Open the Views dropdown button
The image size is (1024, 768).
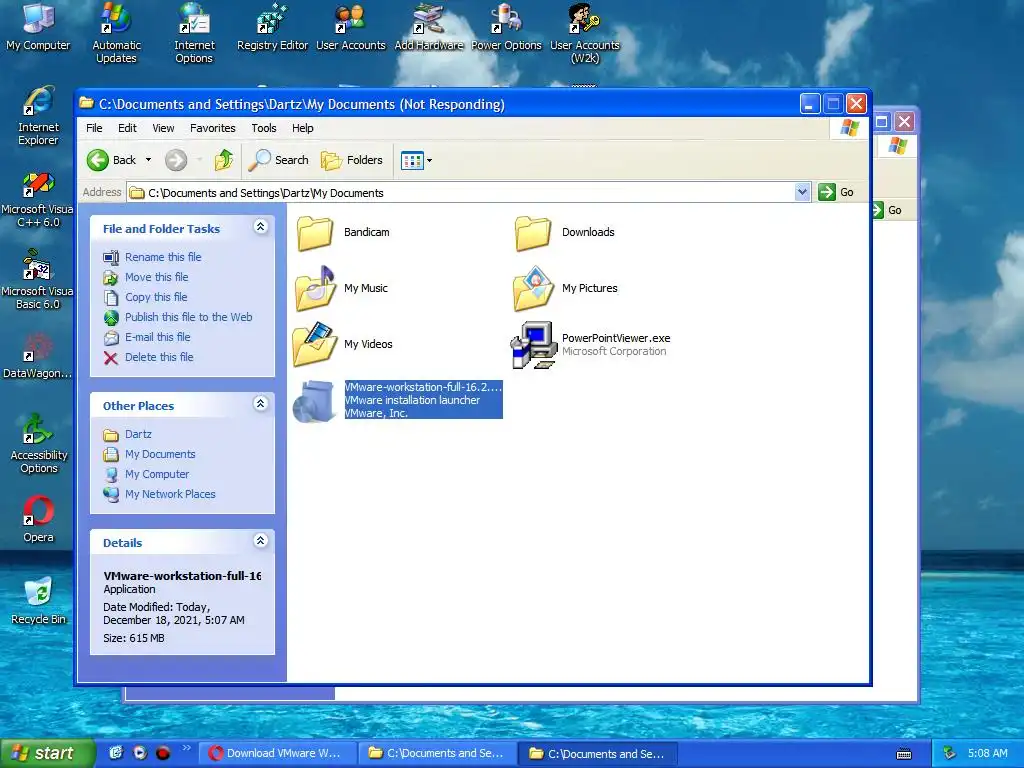(417, 160)
